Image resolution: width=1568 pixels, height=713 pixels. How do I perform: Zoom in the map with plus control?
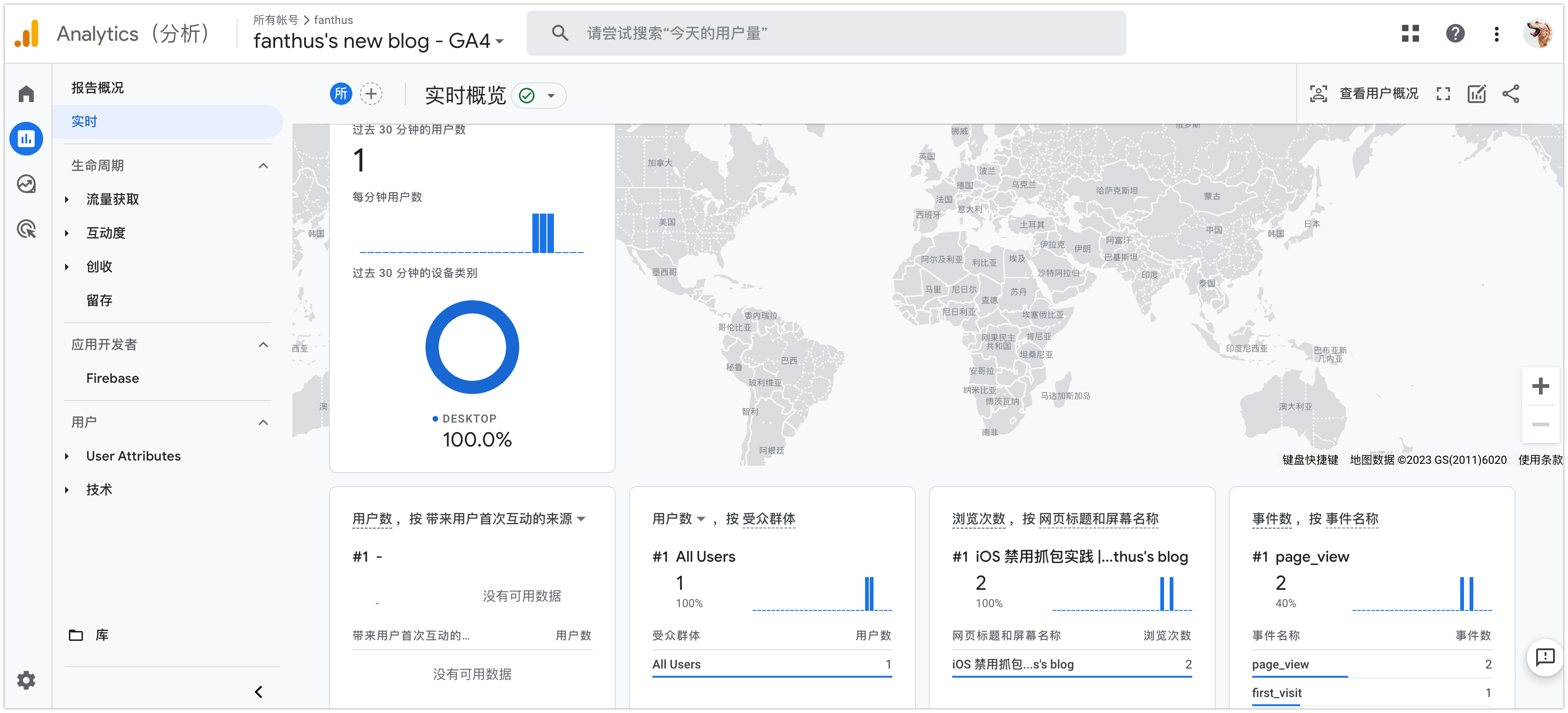pyautogui.click(x=1540, y=386)
